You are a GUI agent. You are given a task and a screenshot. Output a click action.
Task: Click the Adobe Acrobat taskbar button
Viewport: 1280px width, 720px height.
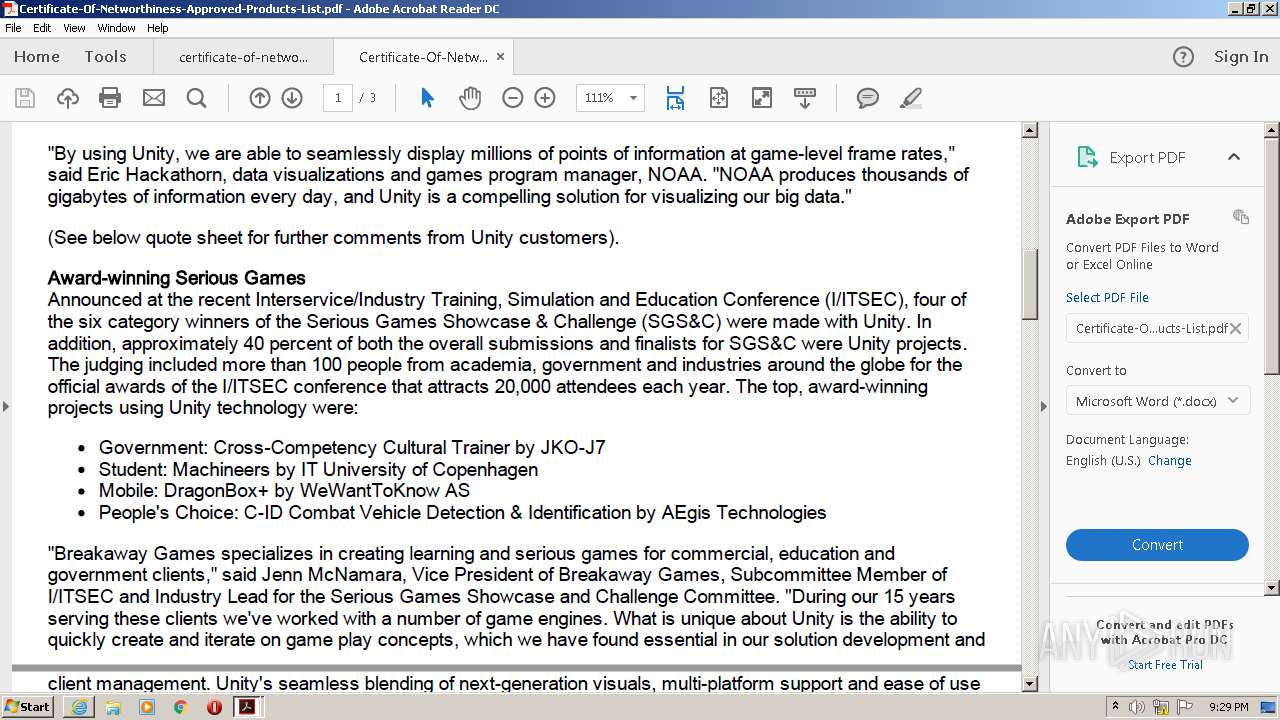pyautogui.click(x=247, y=707)
